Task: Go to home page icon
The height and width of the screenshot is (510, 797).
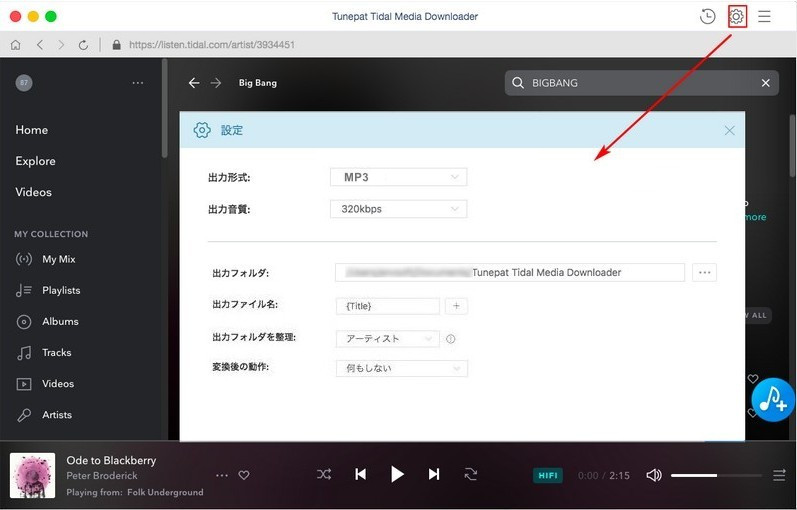Action: (16, 45)
